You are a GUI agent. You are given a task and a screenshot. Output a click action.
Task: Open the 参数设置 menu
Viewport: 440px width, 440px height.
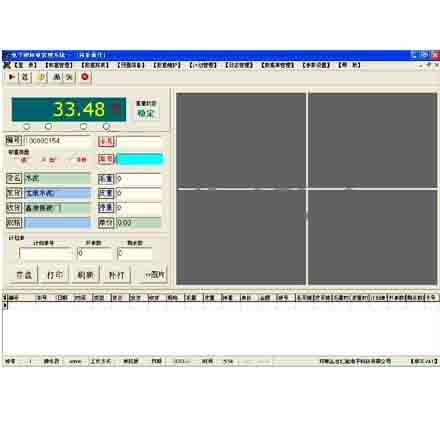[316, 65]
